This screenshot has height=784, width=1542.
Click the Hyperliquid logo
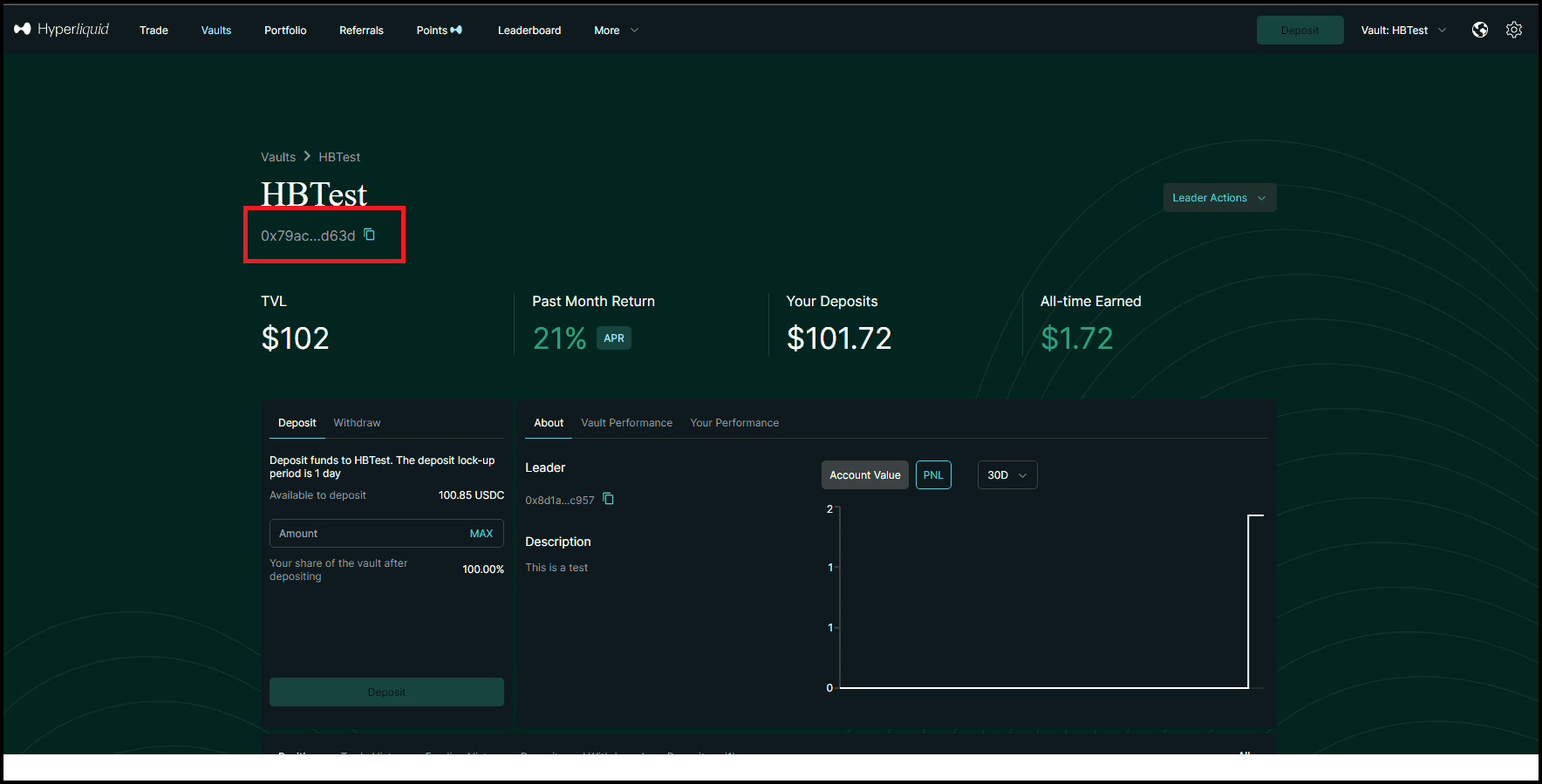[x=61, y=30]
